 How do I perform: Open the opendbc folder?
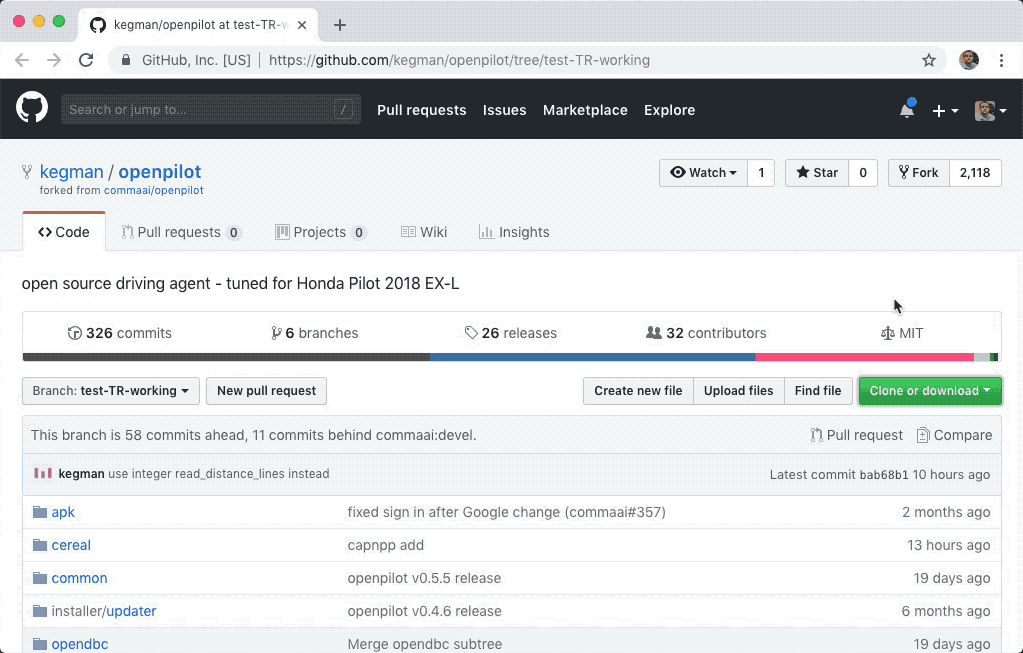coord(80,644)
